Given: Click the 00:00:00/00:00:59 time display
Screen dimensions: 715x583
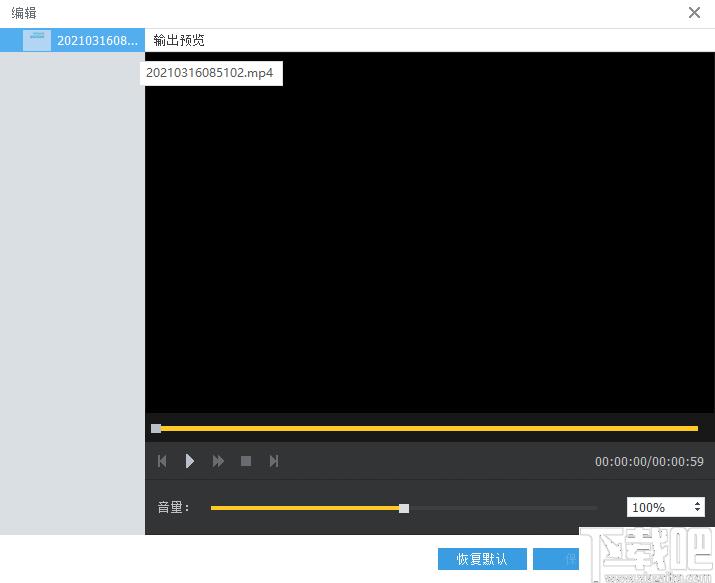Looking at the screenshot, I should coord(649,461).
